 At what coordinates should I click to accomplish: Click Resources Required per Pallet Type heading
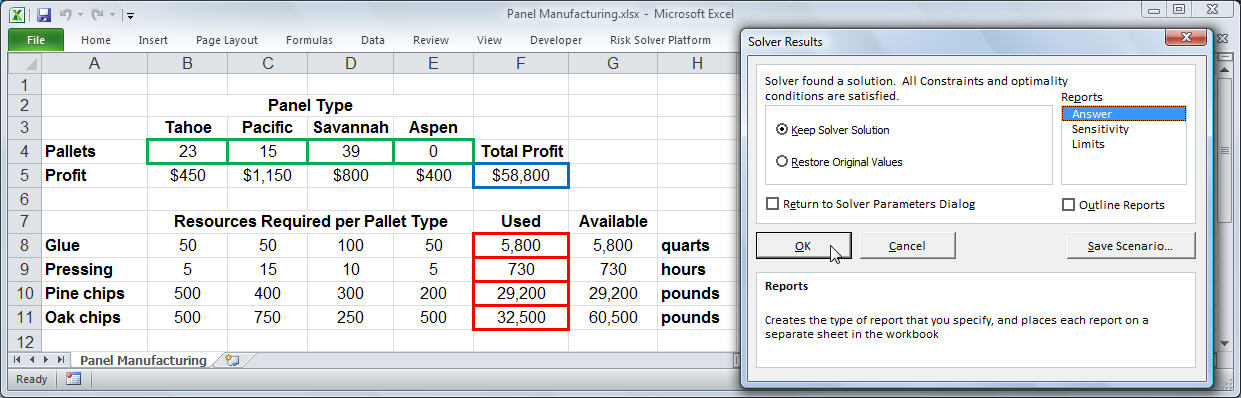tap(310, 221)
